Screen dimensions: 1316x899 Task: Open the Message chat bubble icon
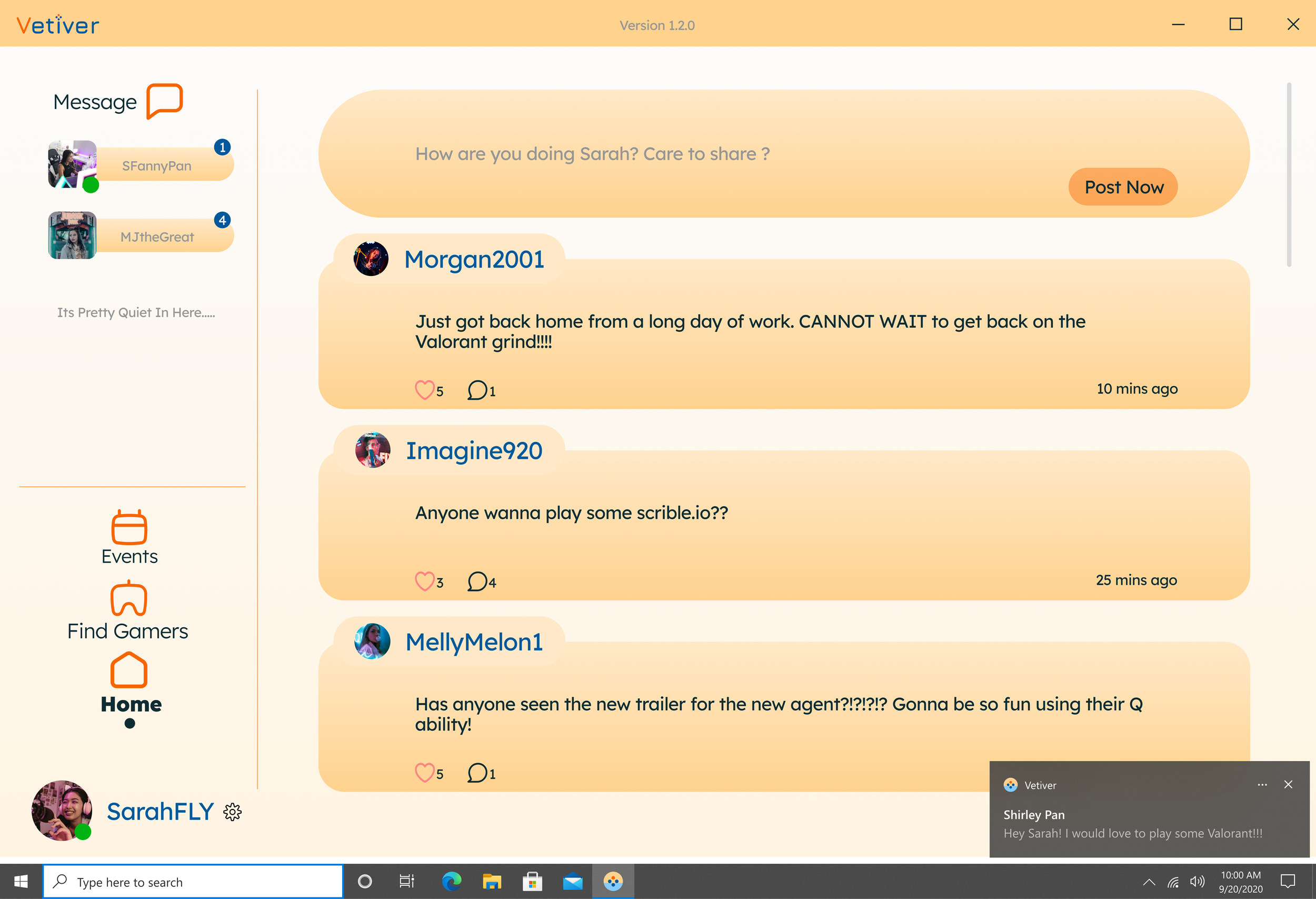164,101
